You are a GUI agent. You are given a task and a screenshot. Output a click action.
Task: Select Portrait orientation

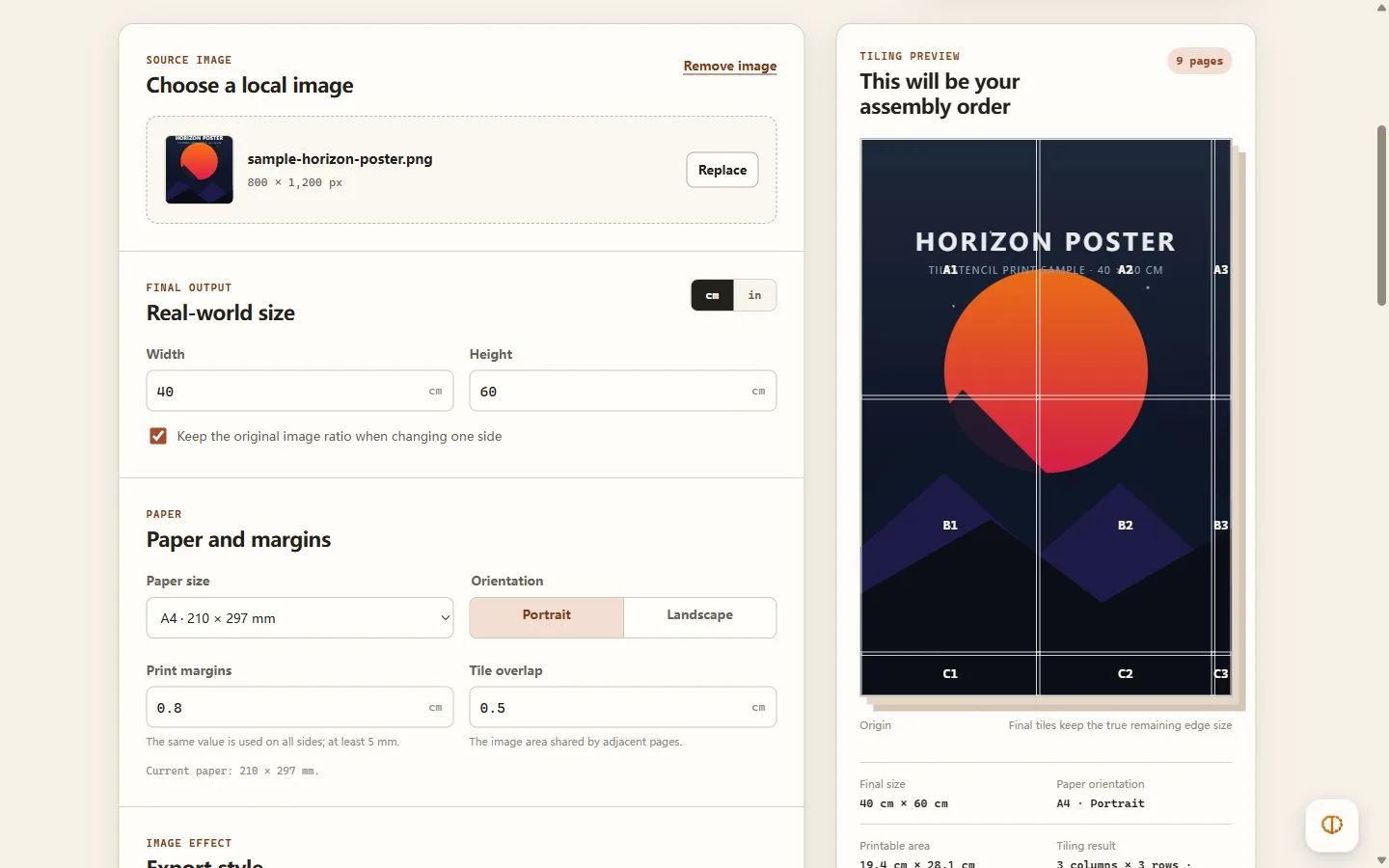(x=547, y=616)
